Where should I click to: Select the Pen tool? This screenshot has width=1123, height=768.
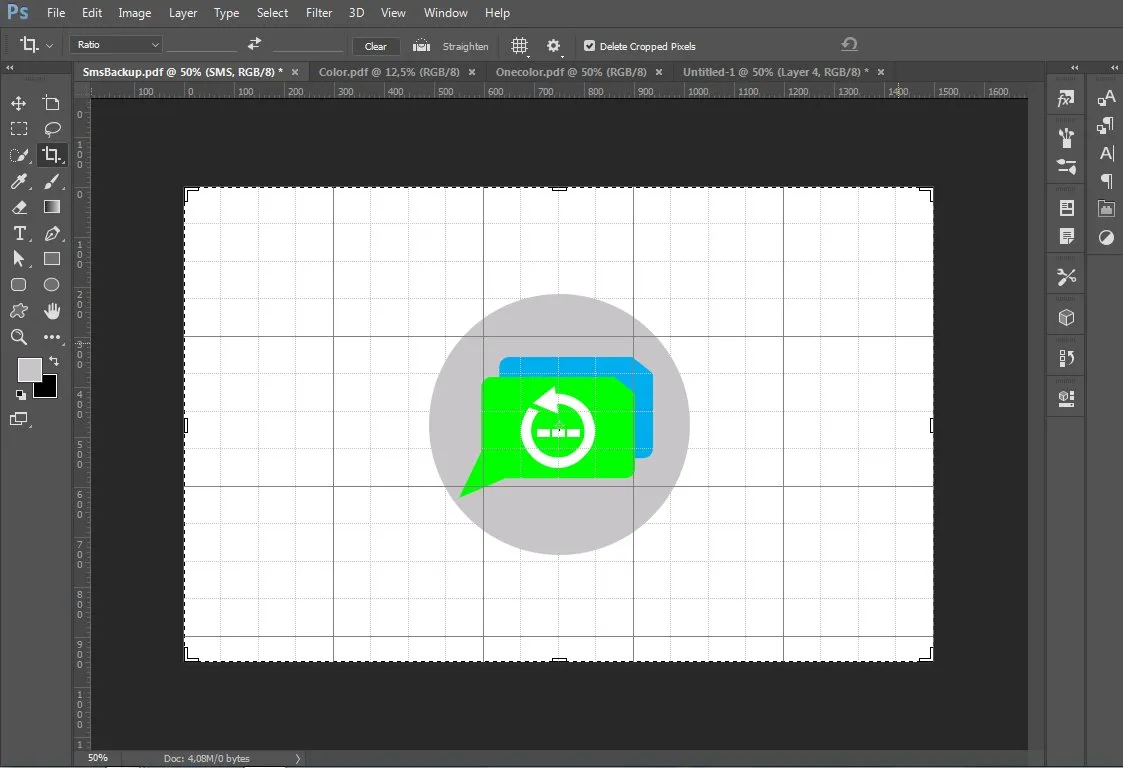tap(52, 234)
